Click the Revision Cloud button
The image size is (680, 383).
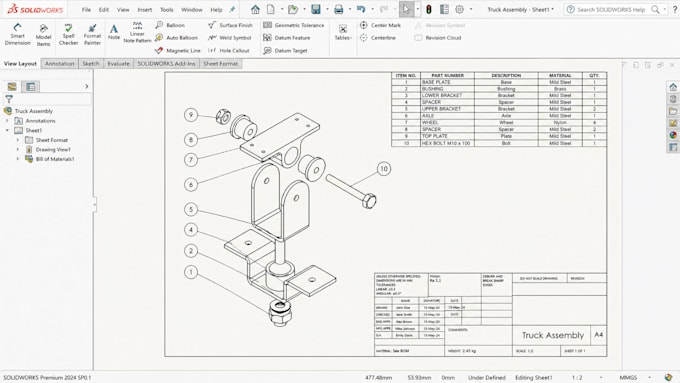click(x=438, y=38)
